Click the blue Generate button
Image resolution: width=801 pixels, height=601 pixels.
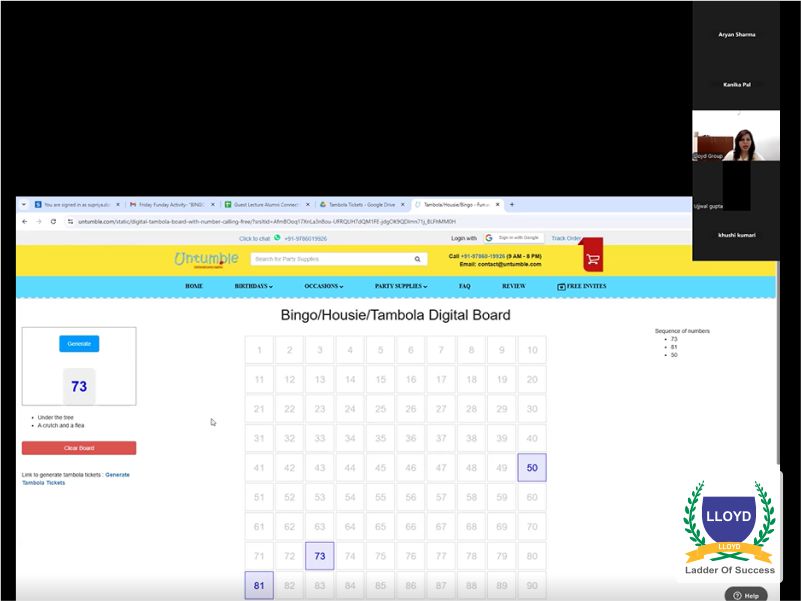click(x=79, y=343)
